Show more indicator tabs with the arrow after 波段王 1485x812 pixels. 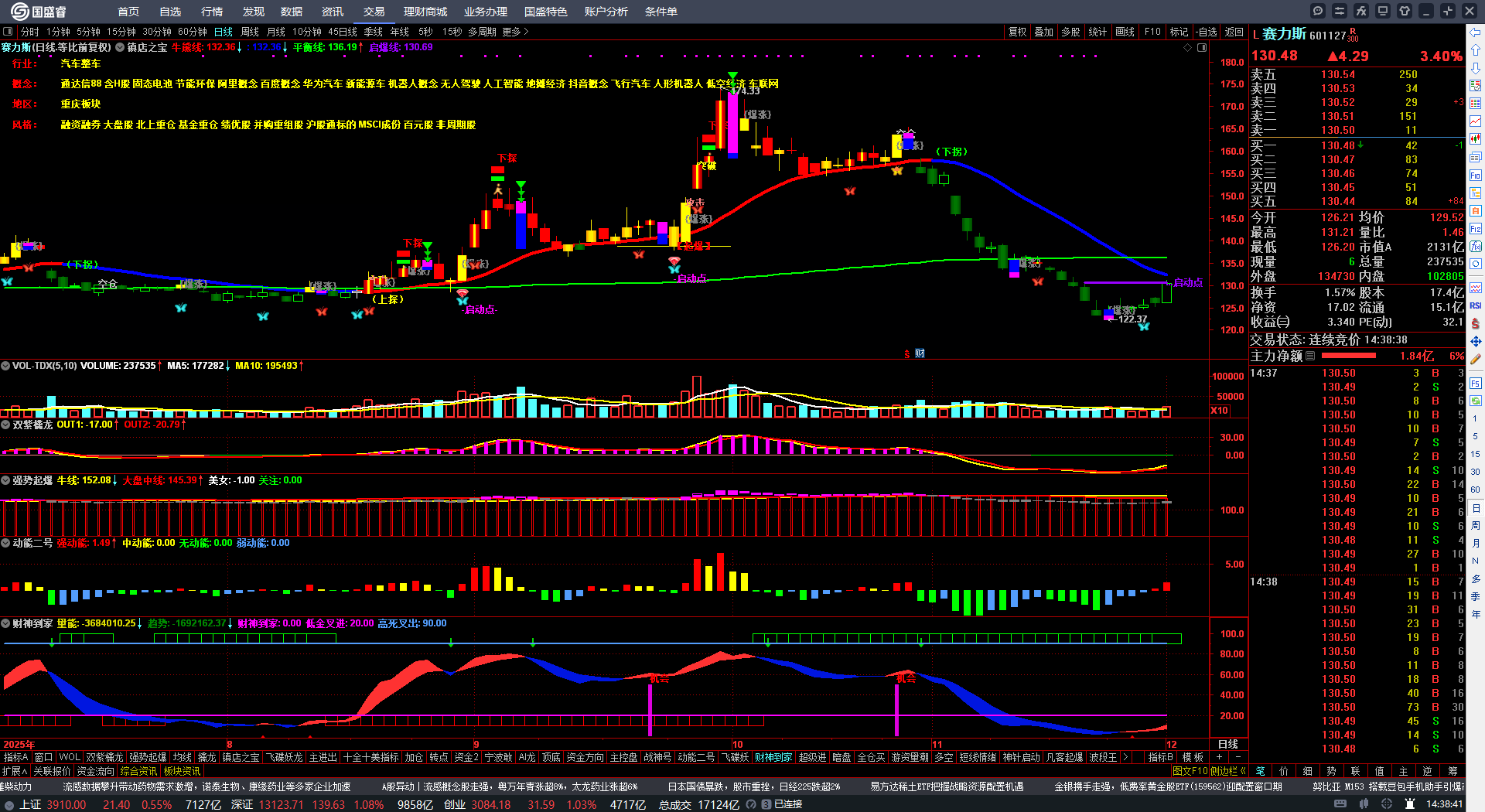click(x=1125, y=757)
